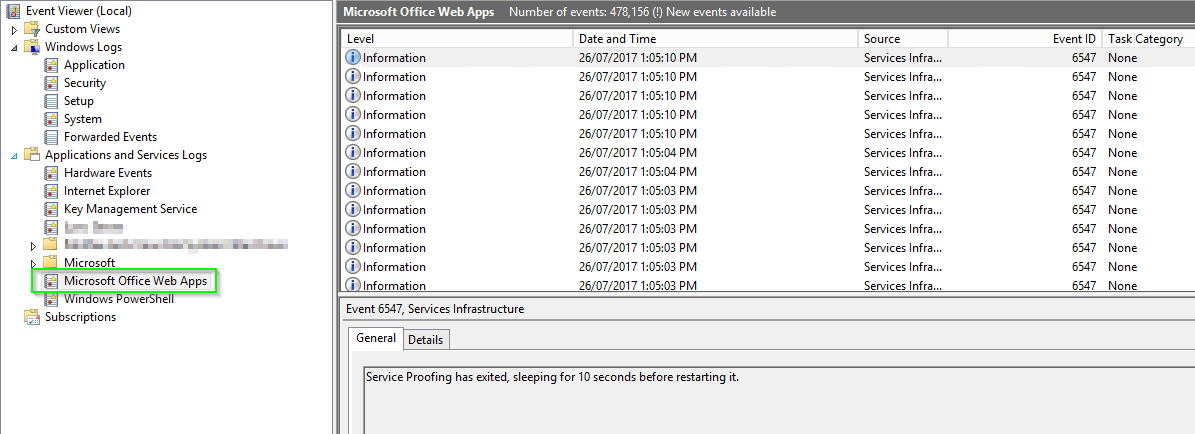The image size is (1195, 434).
Task: Click the Windows PowerShell log icon
Action: tap(51, 299)
